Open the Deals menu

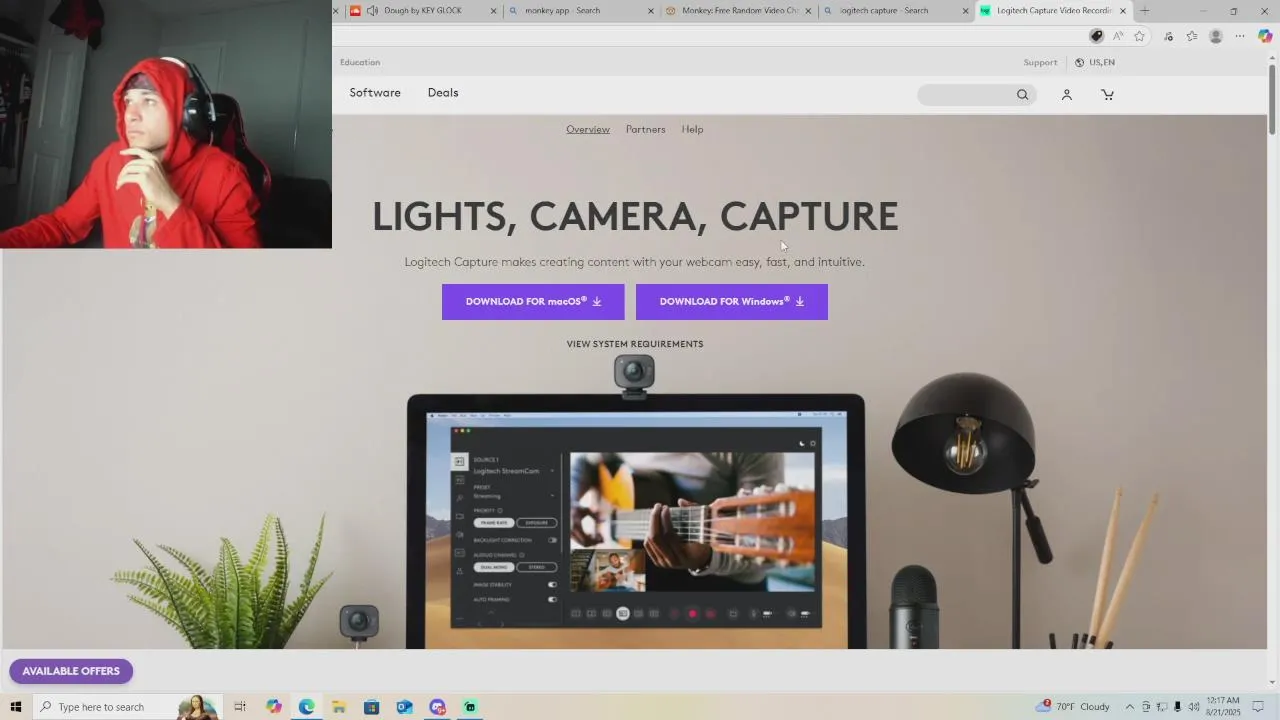(443, 93)
